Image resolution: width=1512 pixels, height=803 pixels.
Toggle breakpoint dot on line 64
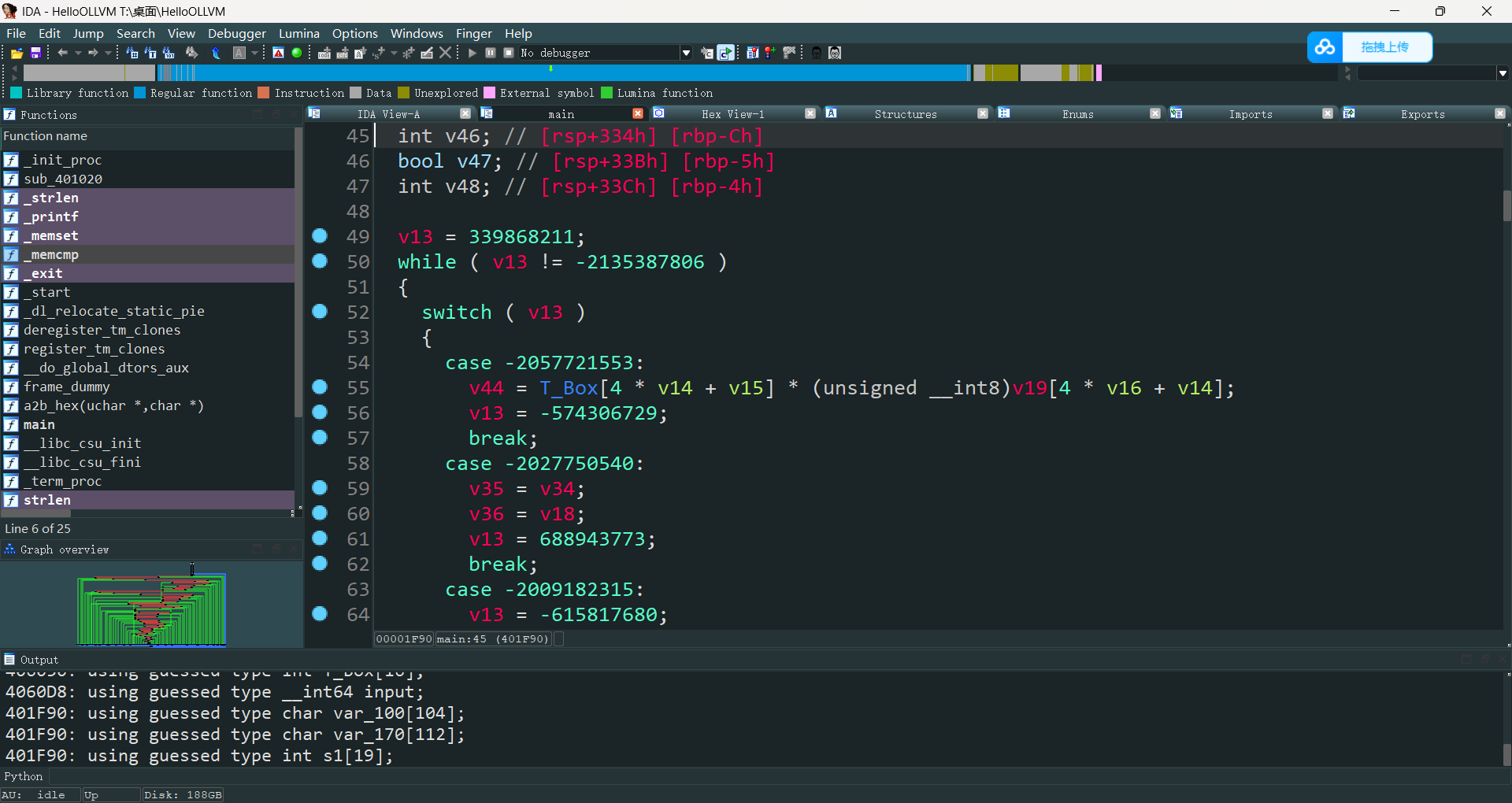320,613
